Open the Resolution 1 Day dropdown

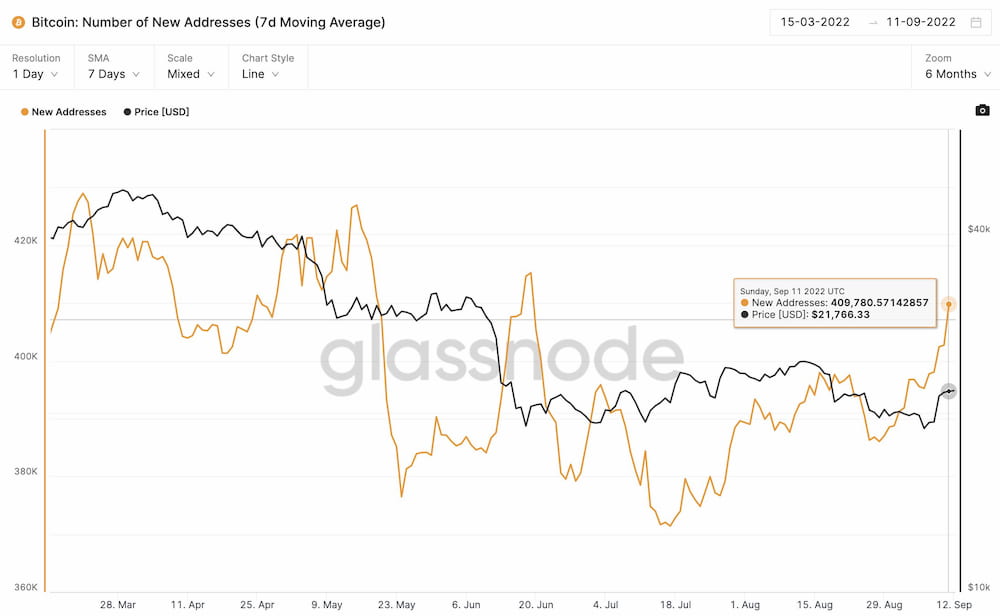(x=35, y=74)
